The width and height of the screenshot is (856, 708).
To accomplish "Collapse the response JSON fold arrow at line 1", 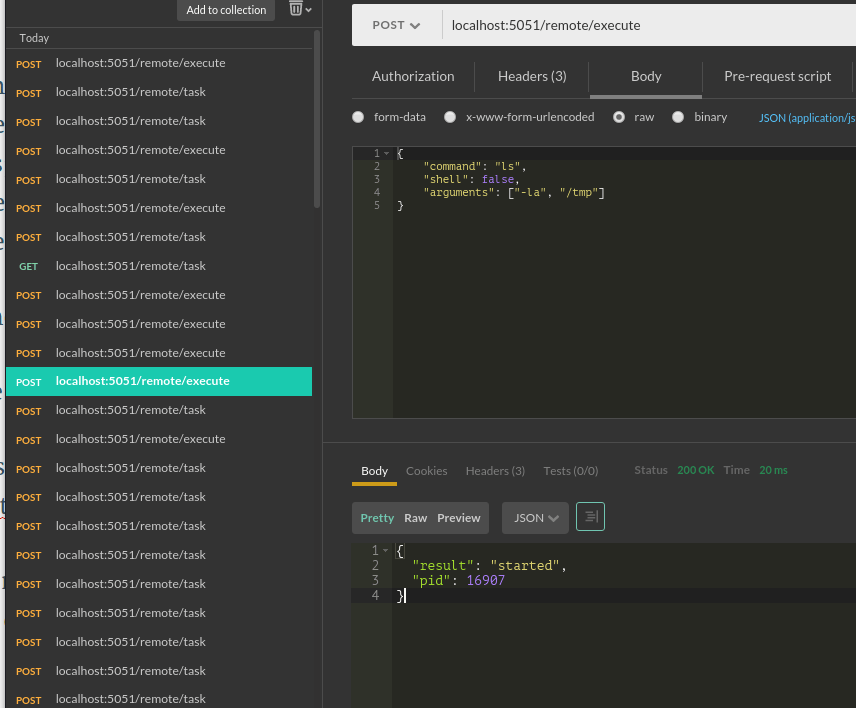I will click(385, 551).
